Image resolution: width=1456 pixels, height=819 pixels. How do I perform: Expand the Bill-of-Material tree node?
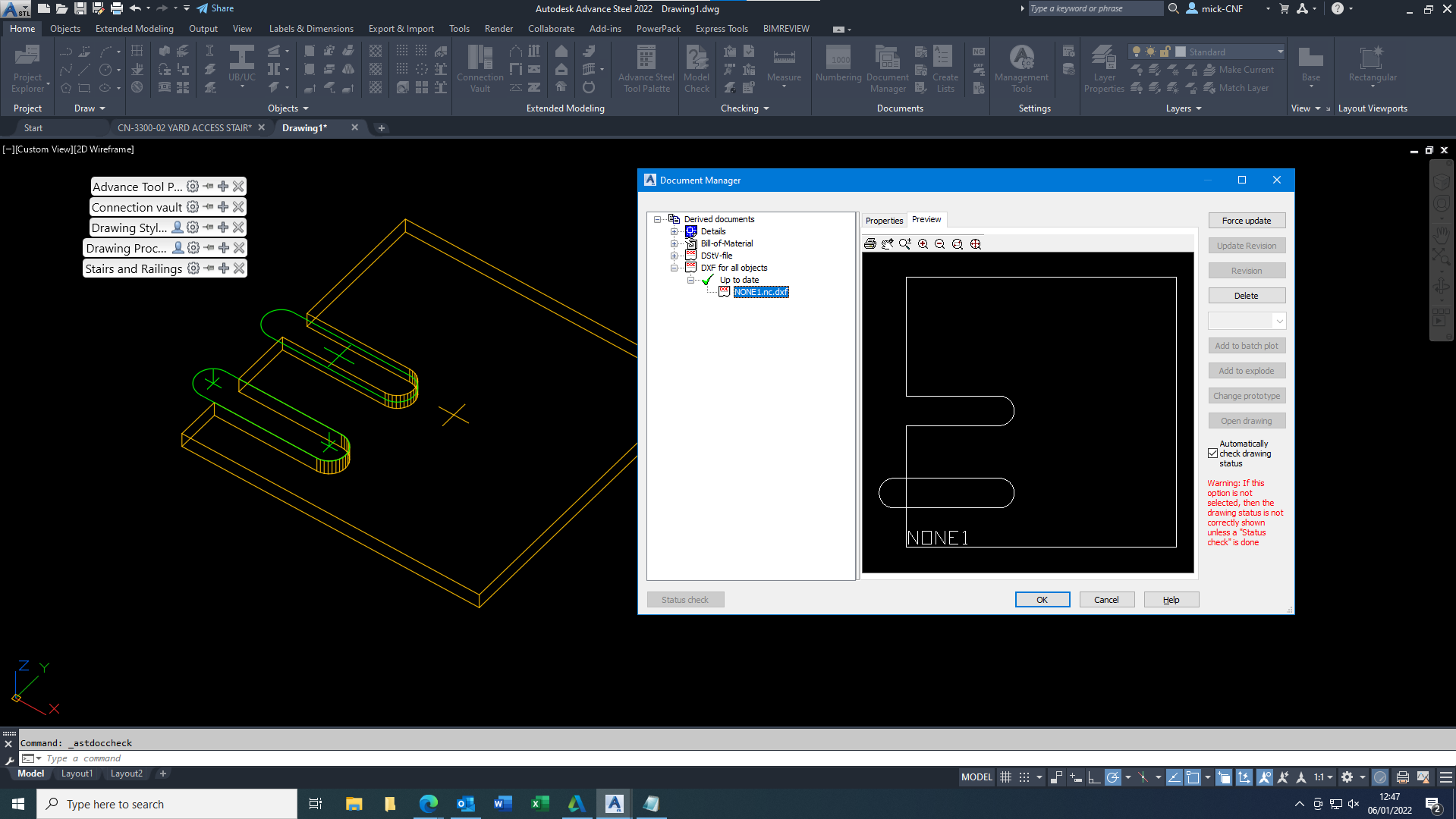(x=675, y=243)
